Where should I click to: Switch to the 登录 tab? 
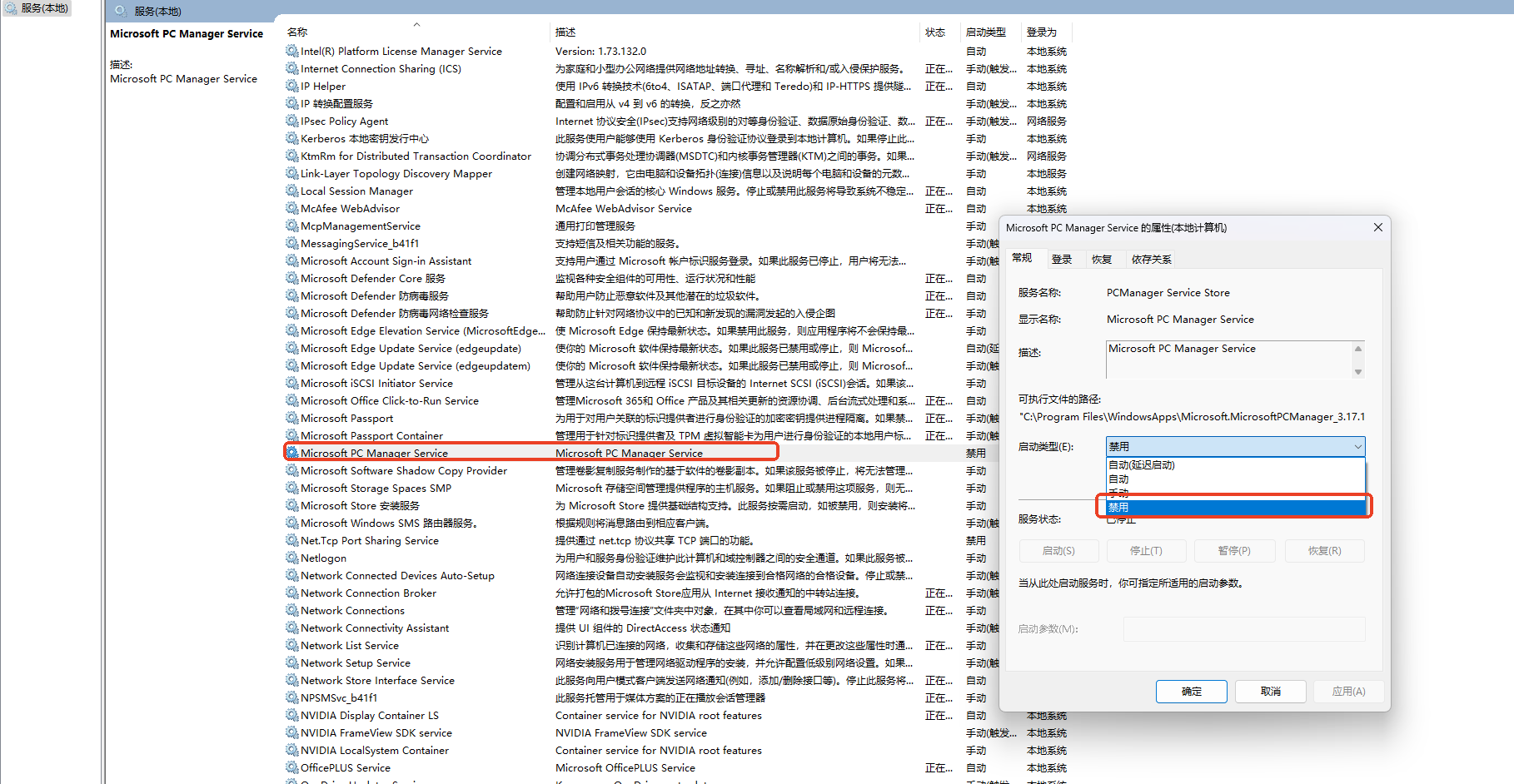tap(1062, 260)
